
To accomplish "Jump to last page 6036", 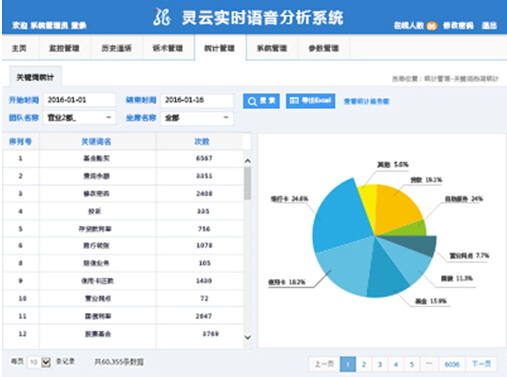I will 452,364.
